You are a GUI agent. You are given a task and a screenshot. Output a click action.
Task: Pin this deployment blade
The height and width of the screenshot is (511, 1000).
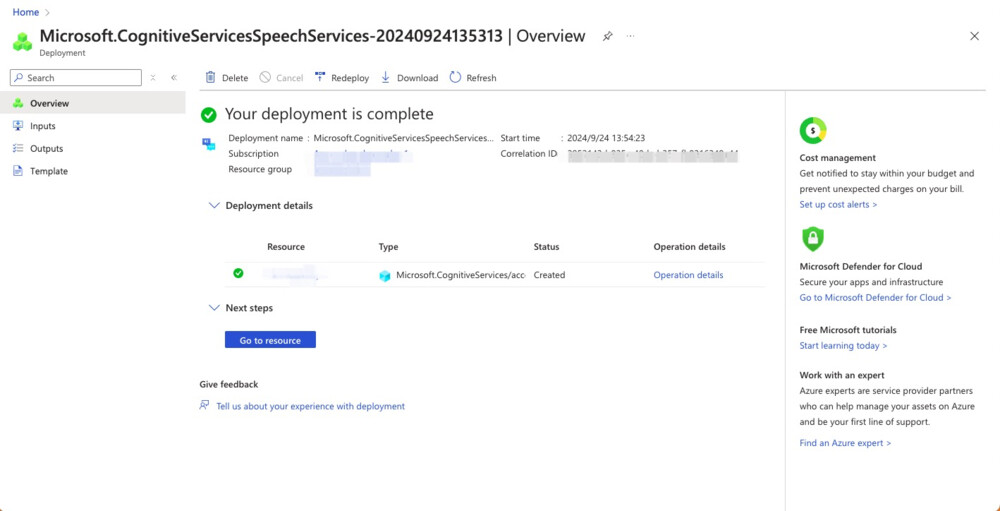pyautogui.click(x=607, y=36)
